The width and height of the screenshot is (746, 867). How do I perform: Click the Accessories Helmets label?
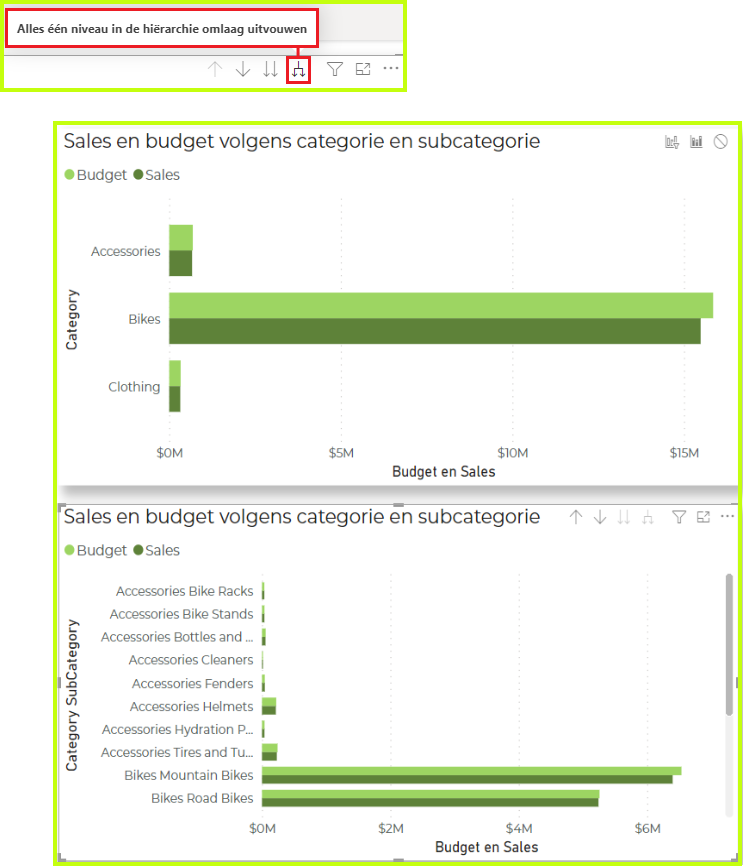pyautogui.click(x=191, y=707)
